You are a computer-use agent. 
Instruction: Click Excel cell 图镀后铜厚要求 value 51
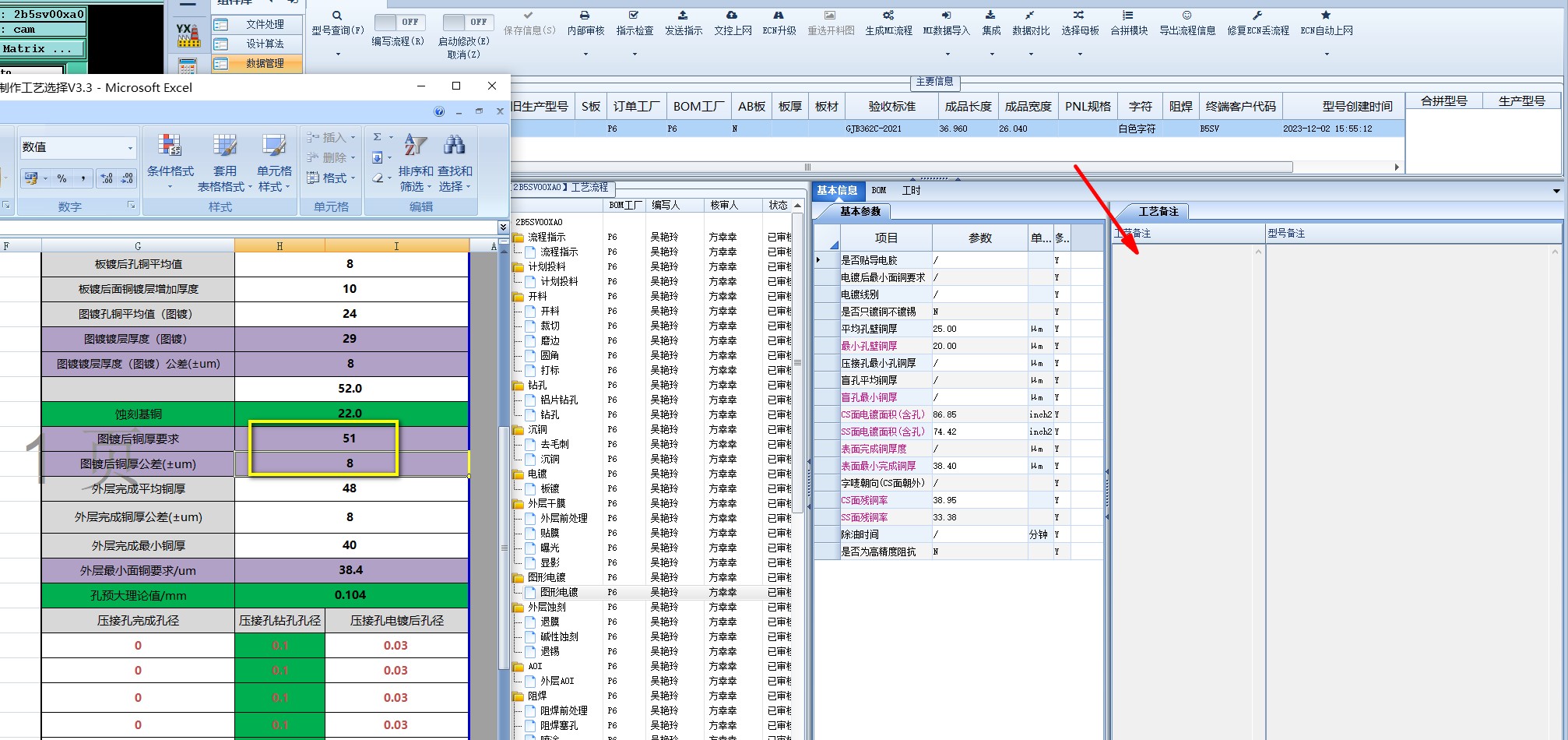pos(350,439)
